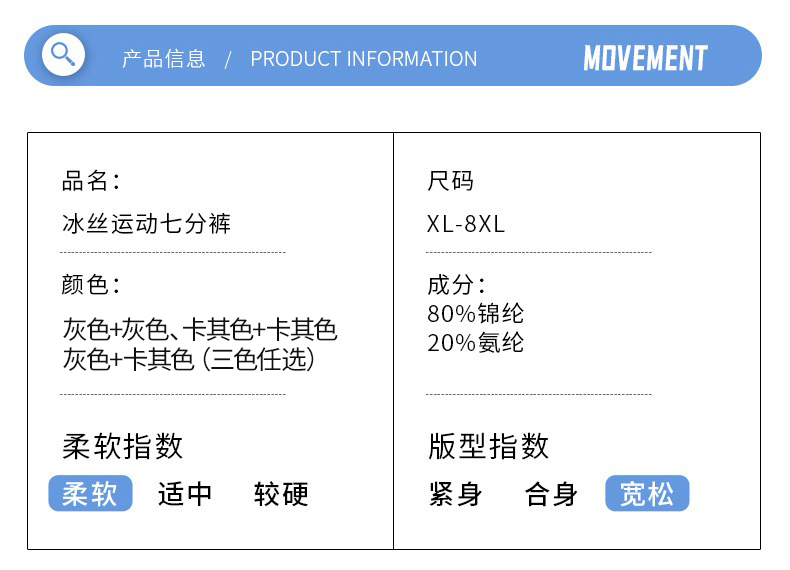Click the magnifying glass search icon
The height and width of the screenshot is (570, 790).
click(63, 54)
